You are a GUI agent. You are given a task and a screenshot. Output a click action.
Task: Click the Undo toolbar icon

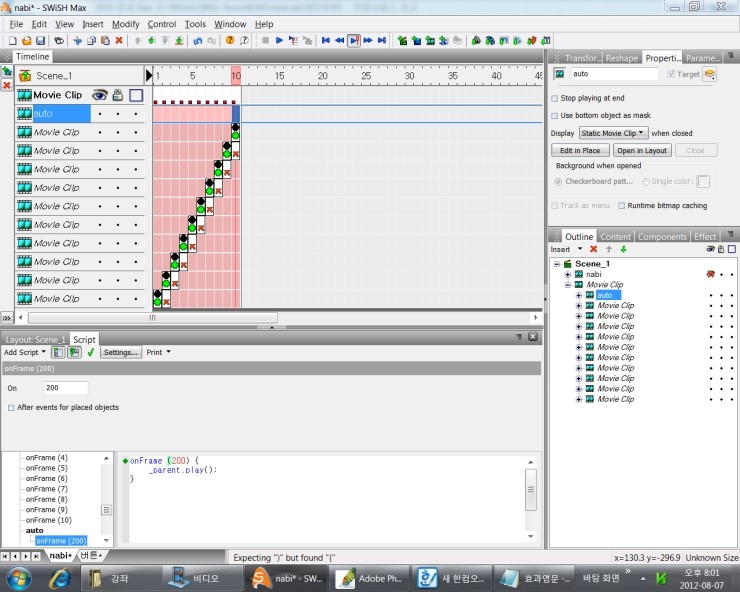[x=198, y=41]
